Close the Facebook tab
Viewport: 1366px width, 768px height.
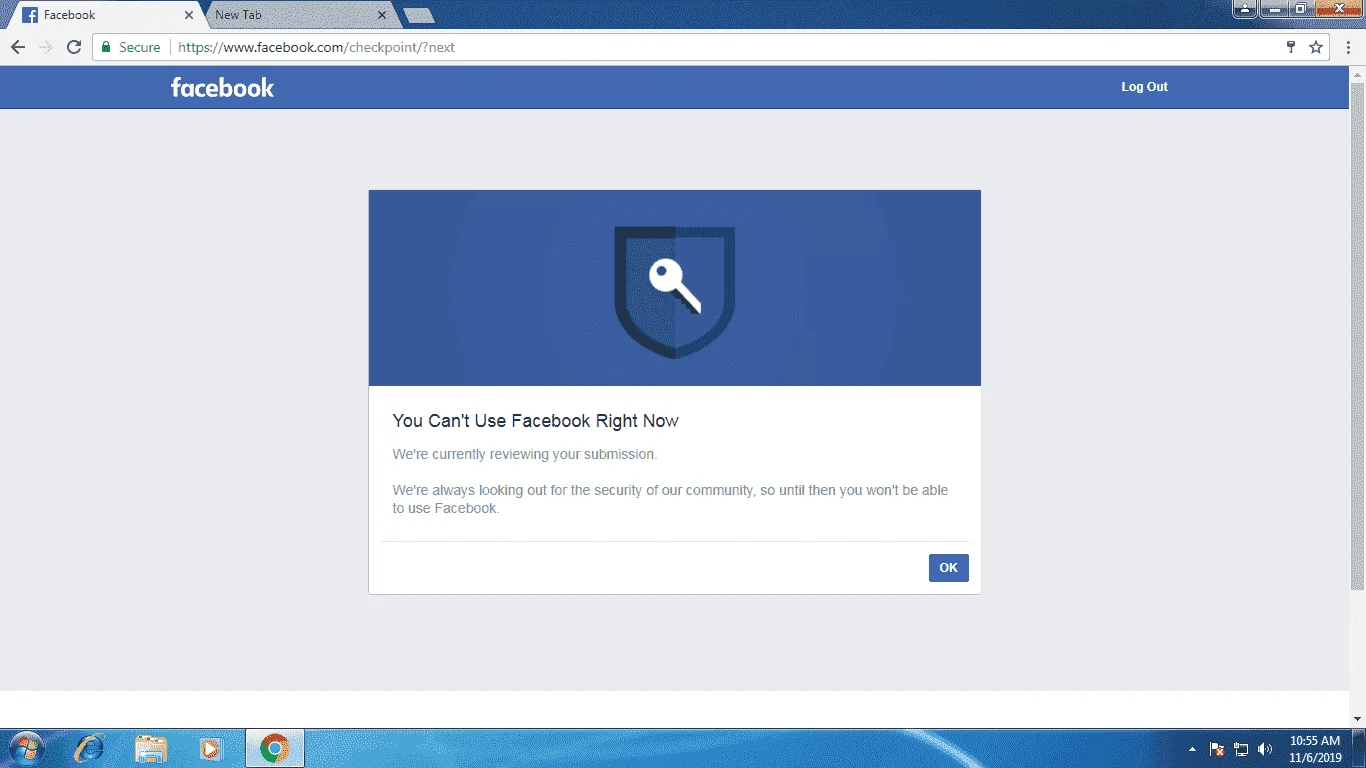click(189, 15)
